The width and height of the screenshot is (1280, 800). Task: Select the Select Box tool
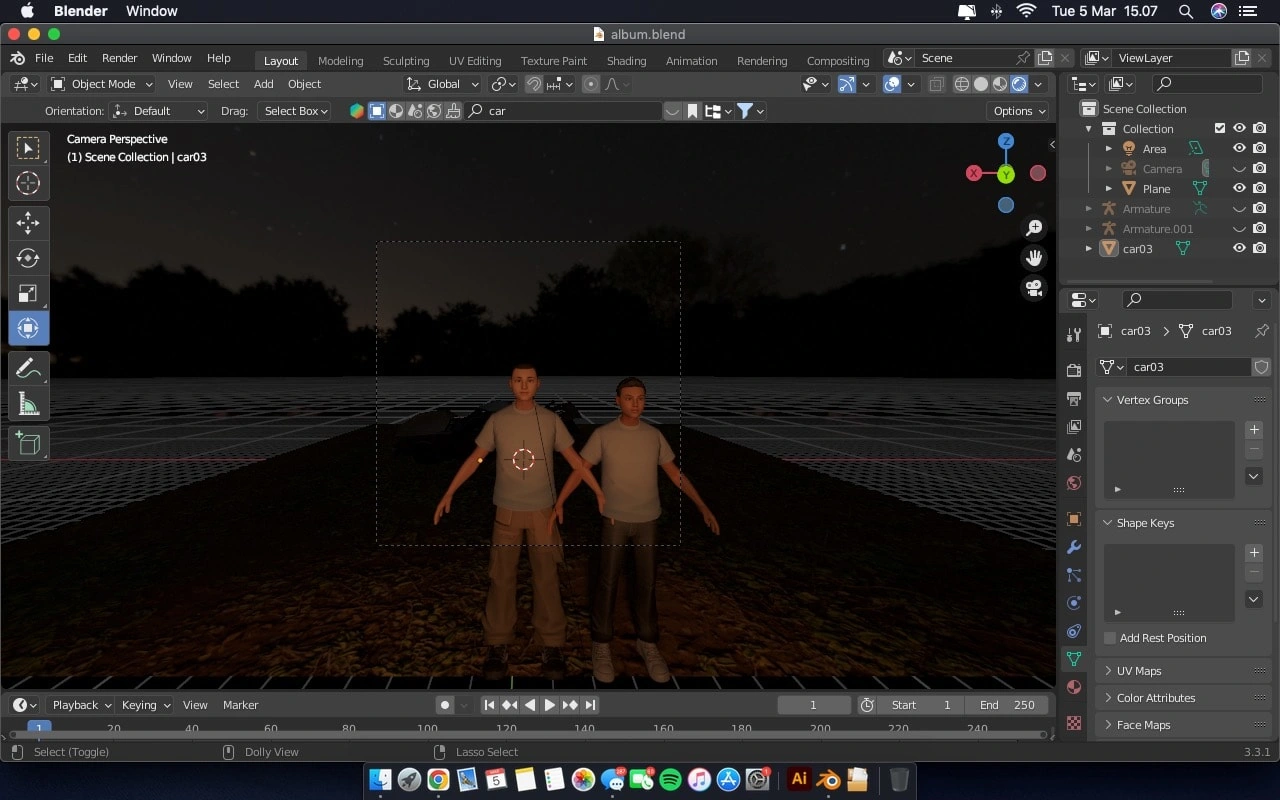[28, 148]
